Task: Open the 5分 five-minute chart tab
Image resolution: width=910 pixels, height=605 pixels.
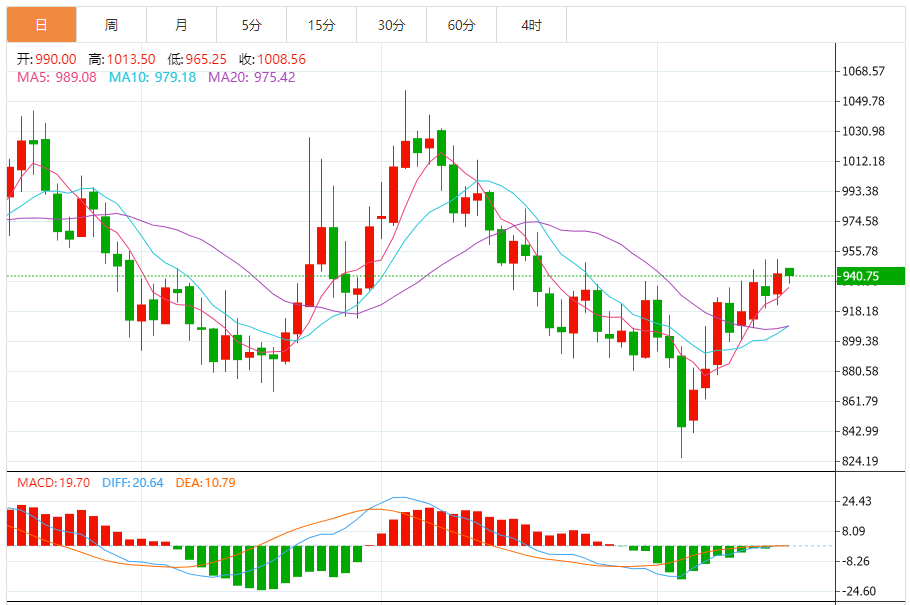Action: (x=251, y=25)
